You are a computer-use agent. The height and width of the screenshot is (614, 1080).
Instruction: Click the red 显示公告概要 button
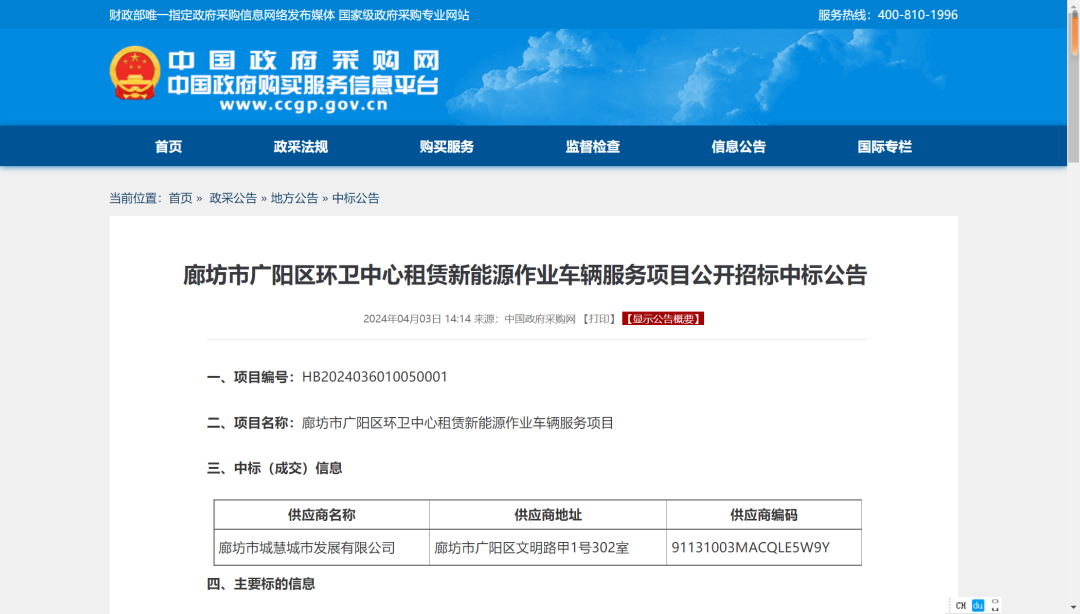tap(663, 319)
